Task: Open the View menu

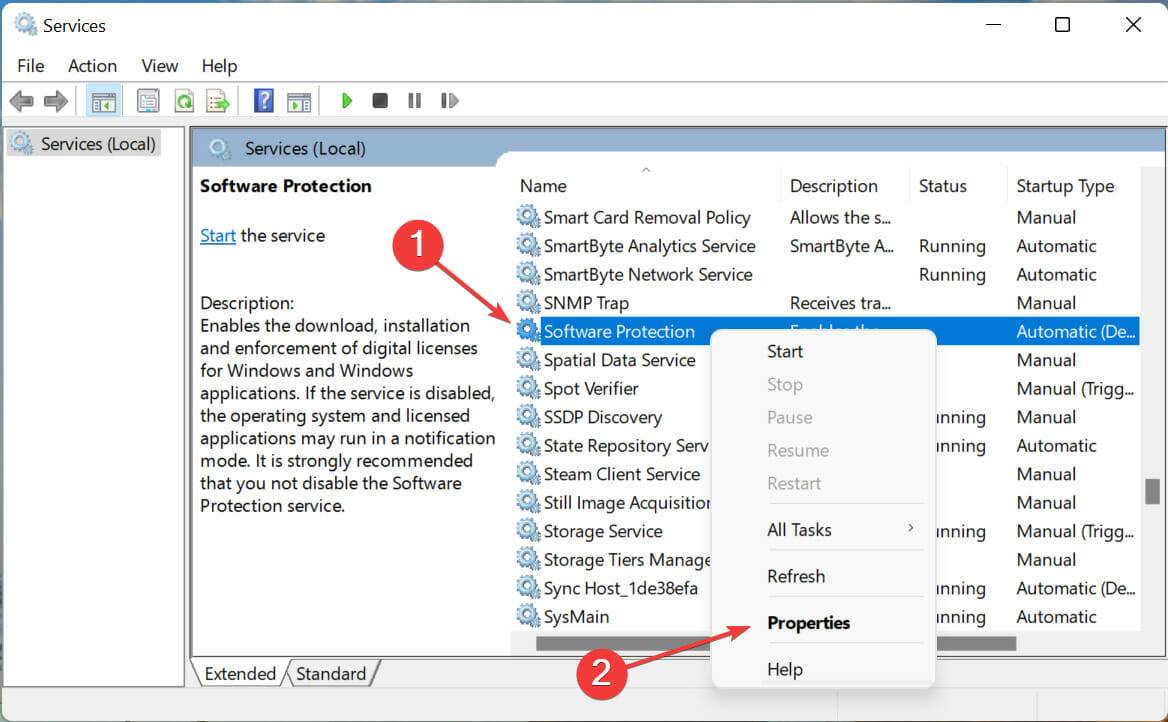Action: 159,66
